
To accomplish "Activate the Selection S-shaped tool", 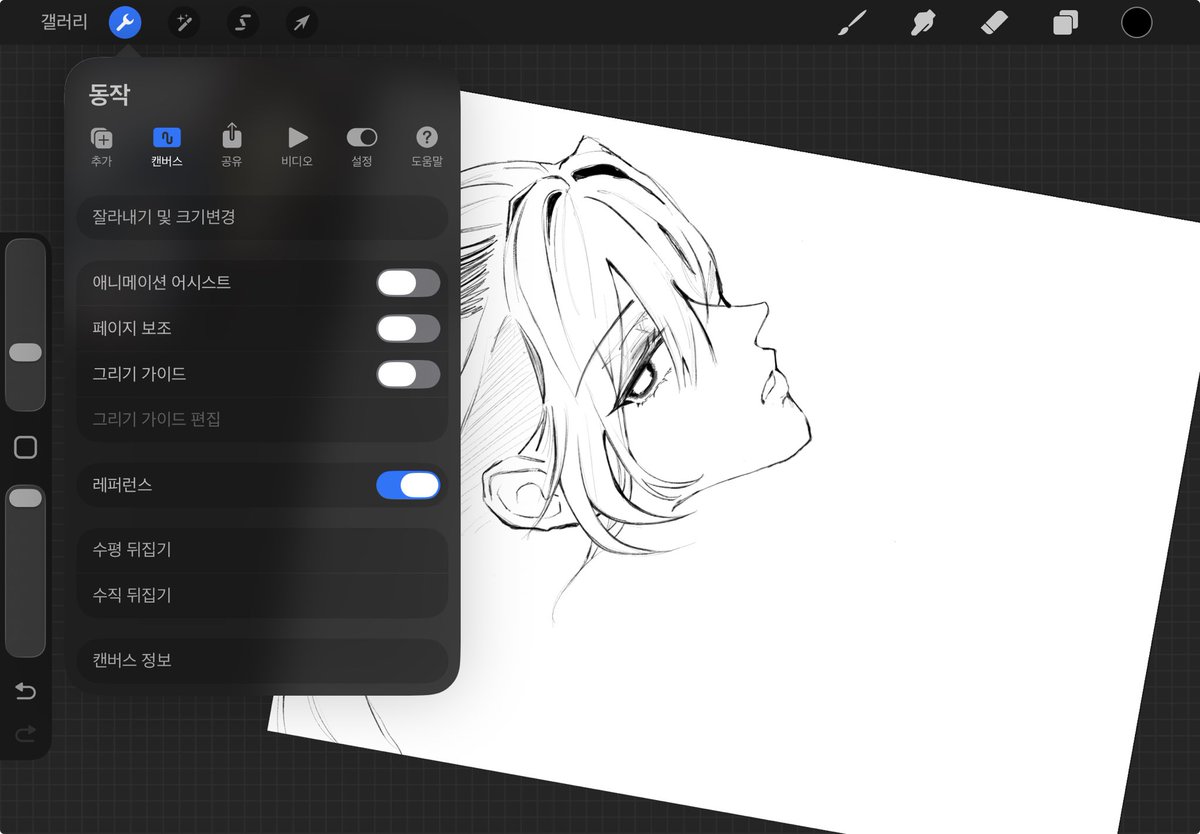I will pyautogui.click(x=243, y=22).
